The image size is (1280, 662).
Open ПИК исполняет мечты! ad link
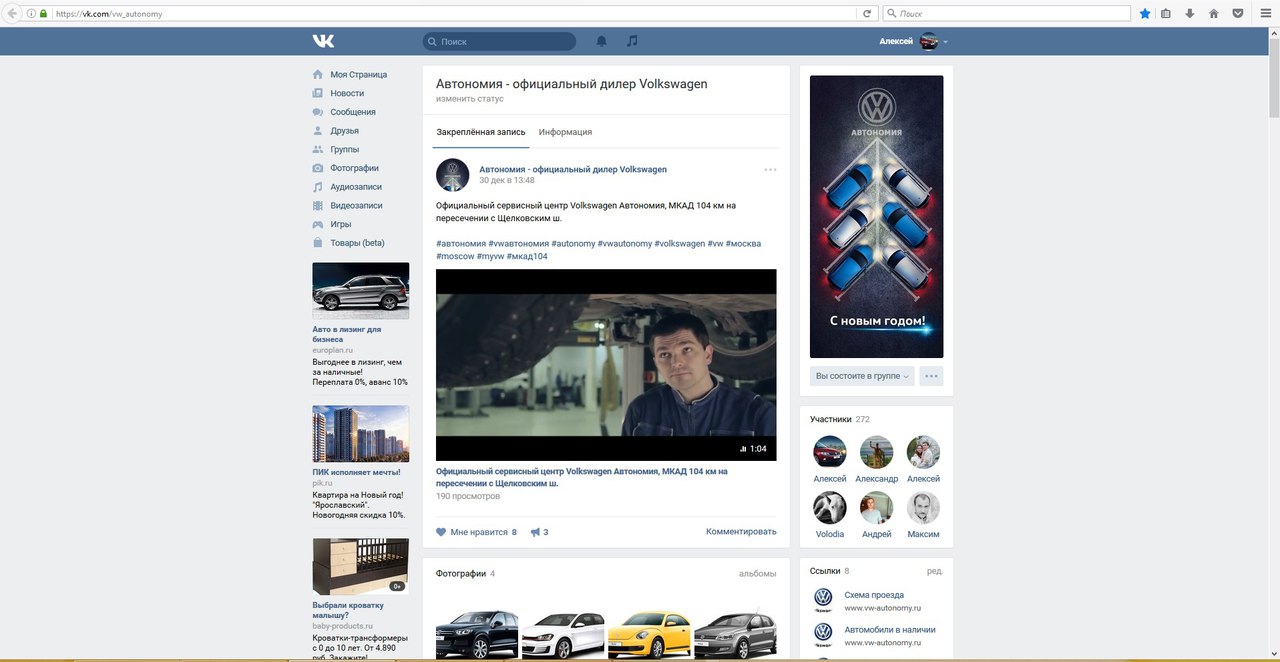coord(356,472)
